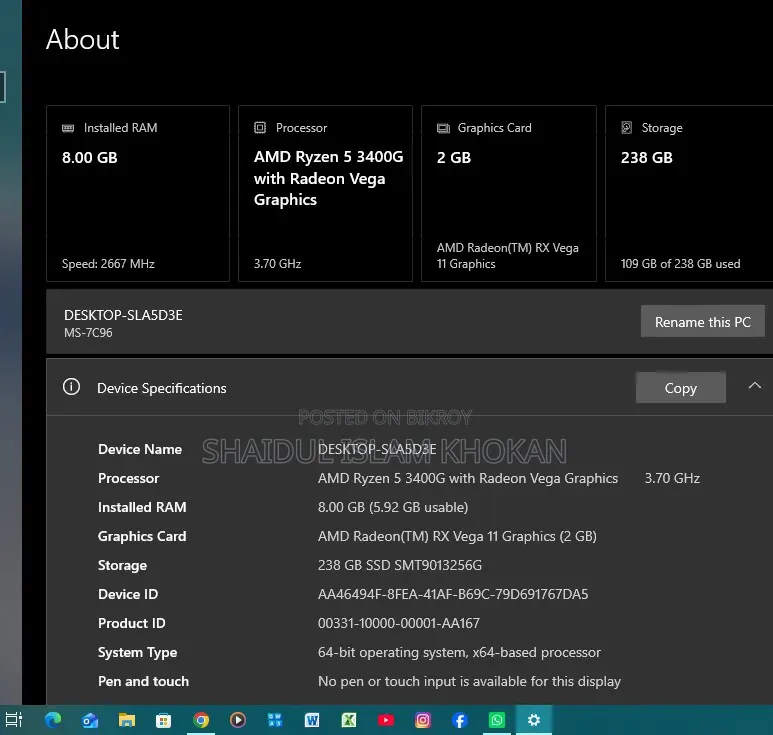Image resolution: width=773 pixels, height=735 pixels.
Task: Switch to WhatsApp on the taskbar
Action: tap(496, 721)
